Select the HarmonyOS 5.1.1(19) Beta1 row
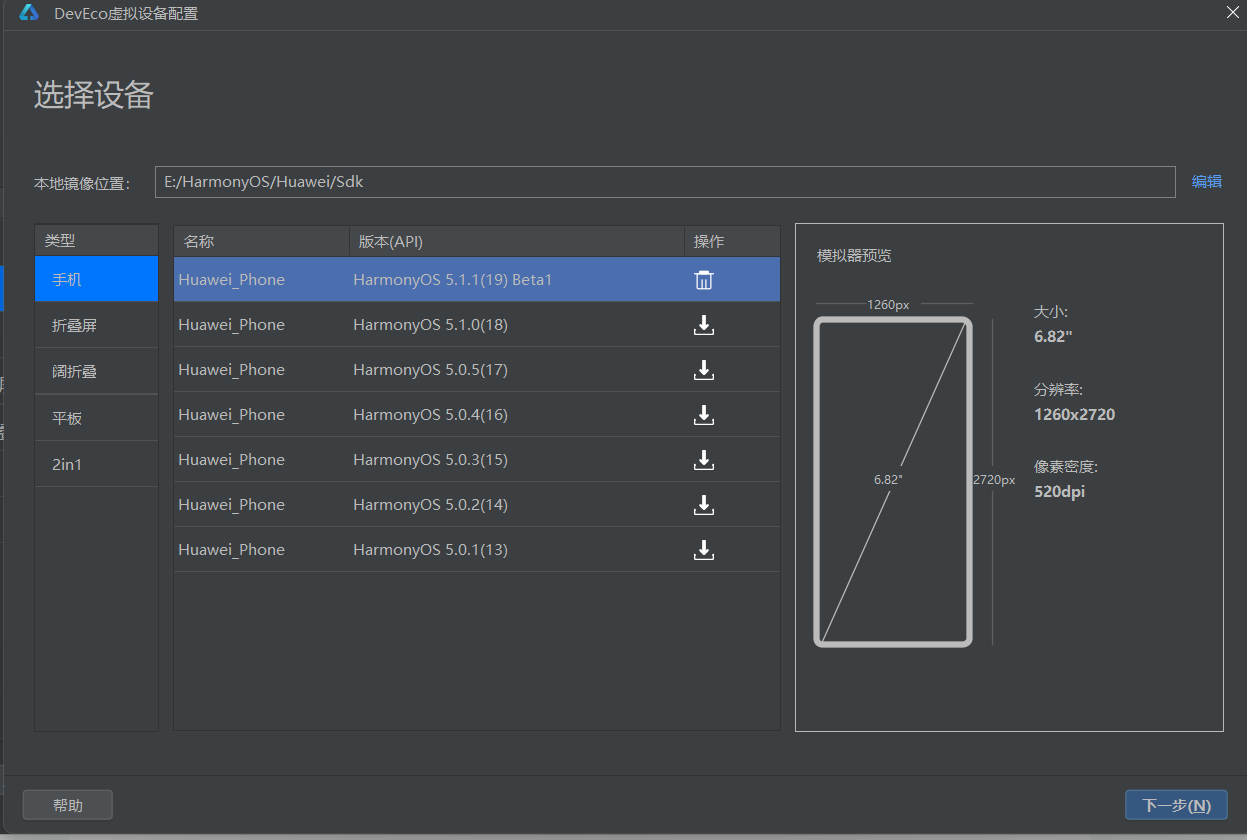Viewport: 1247px width, 840px height. tap(477, 280)
